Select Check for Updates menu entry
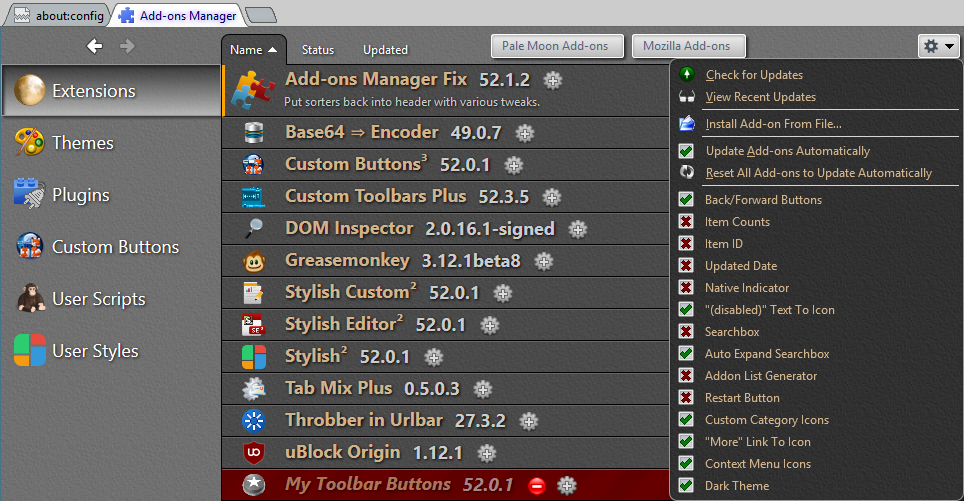 [753, 75]
